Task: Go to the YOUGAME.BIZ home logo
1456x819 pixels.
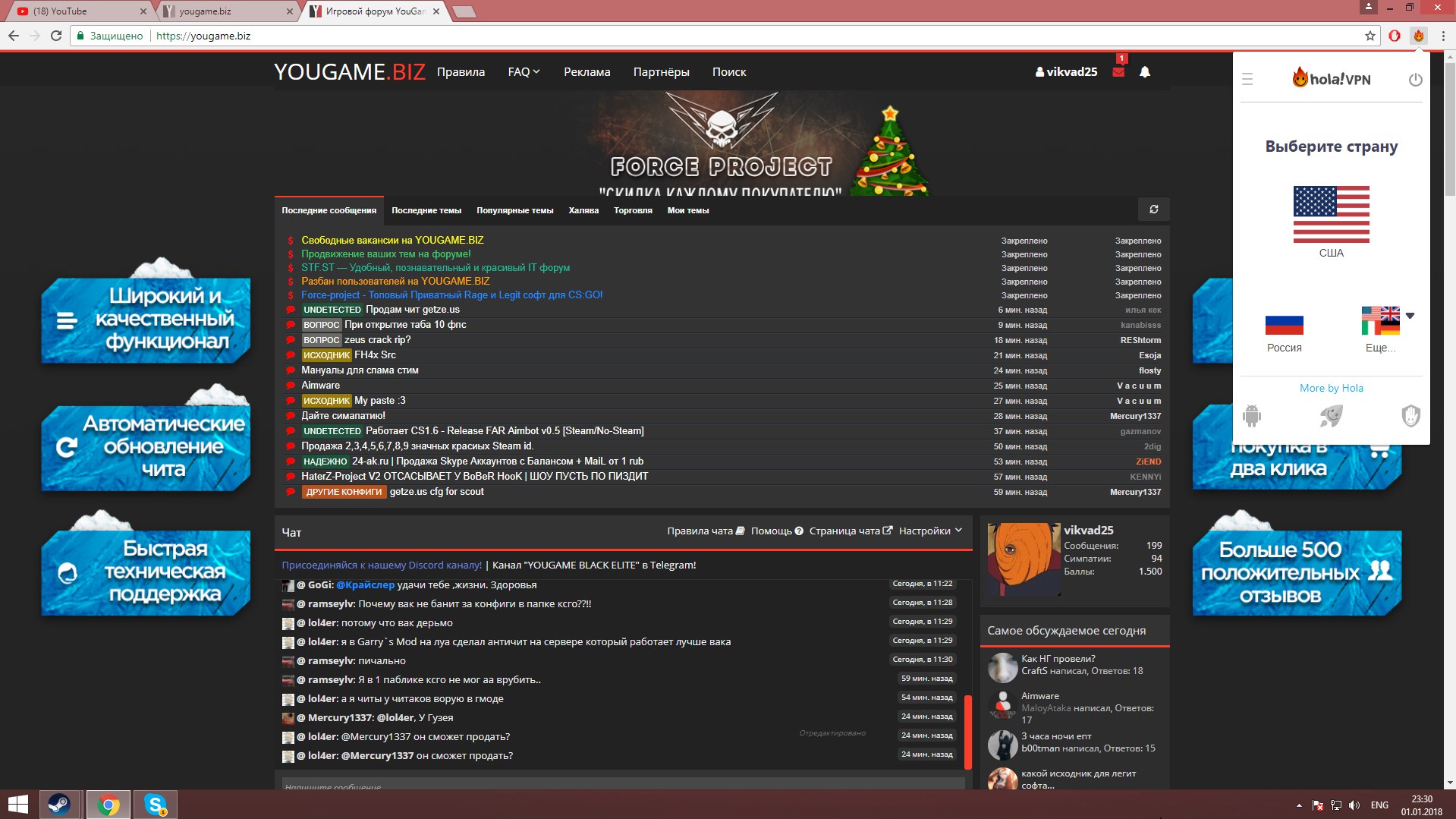Action: click(x=350, y=72)
